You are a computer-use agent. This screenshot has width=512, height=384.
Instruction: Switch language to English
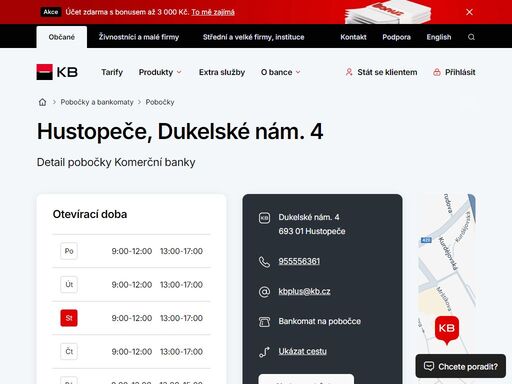click(x=439, y=37)
